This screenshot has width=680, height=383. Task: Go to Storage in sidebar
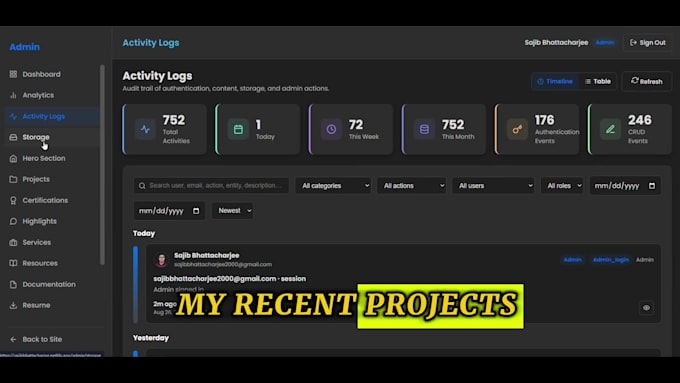tap(36, 137)
